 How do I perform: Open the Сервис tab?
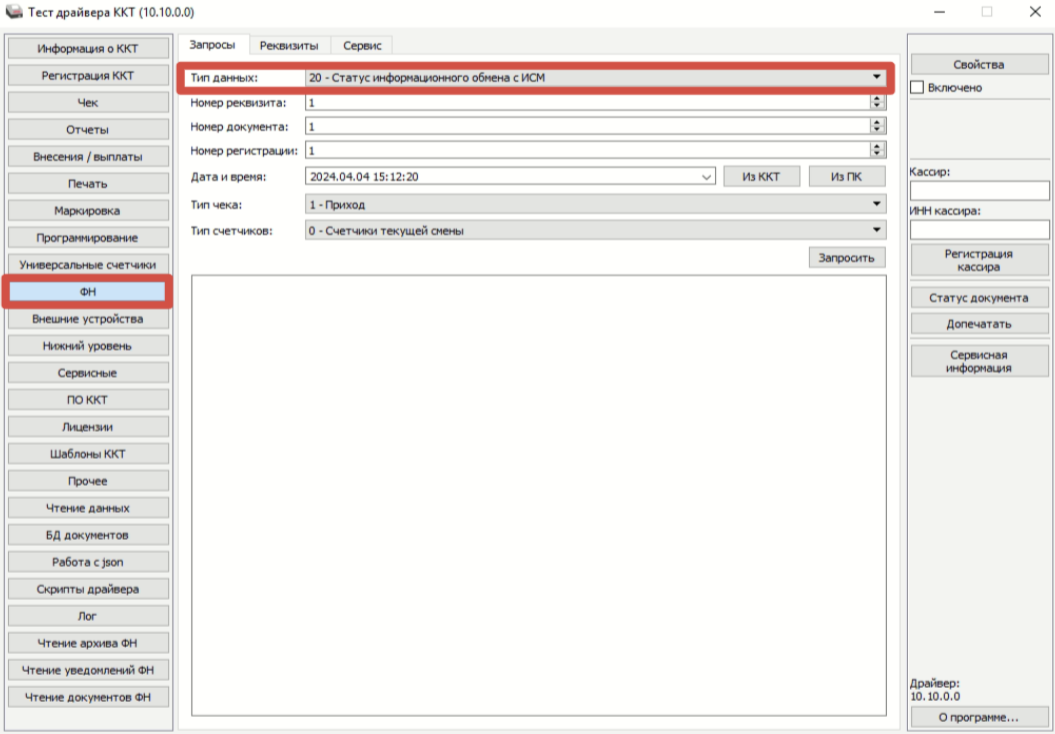pyautogui.click(x=361, y=46)
